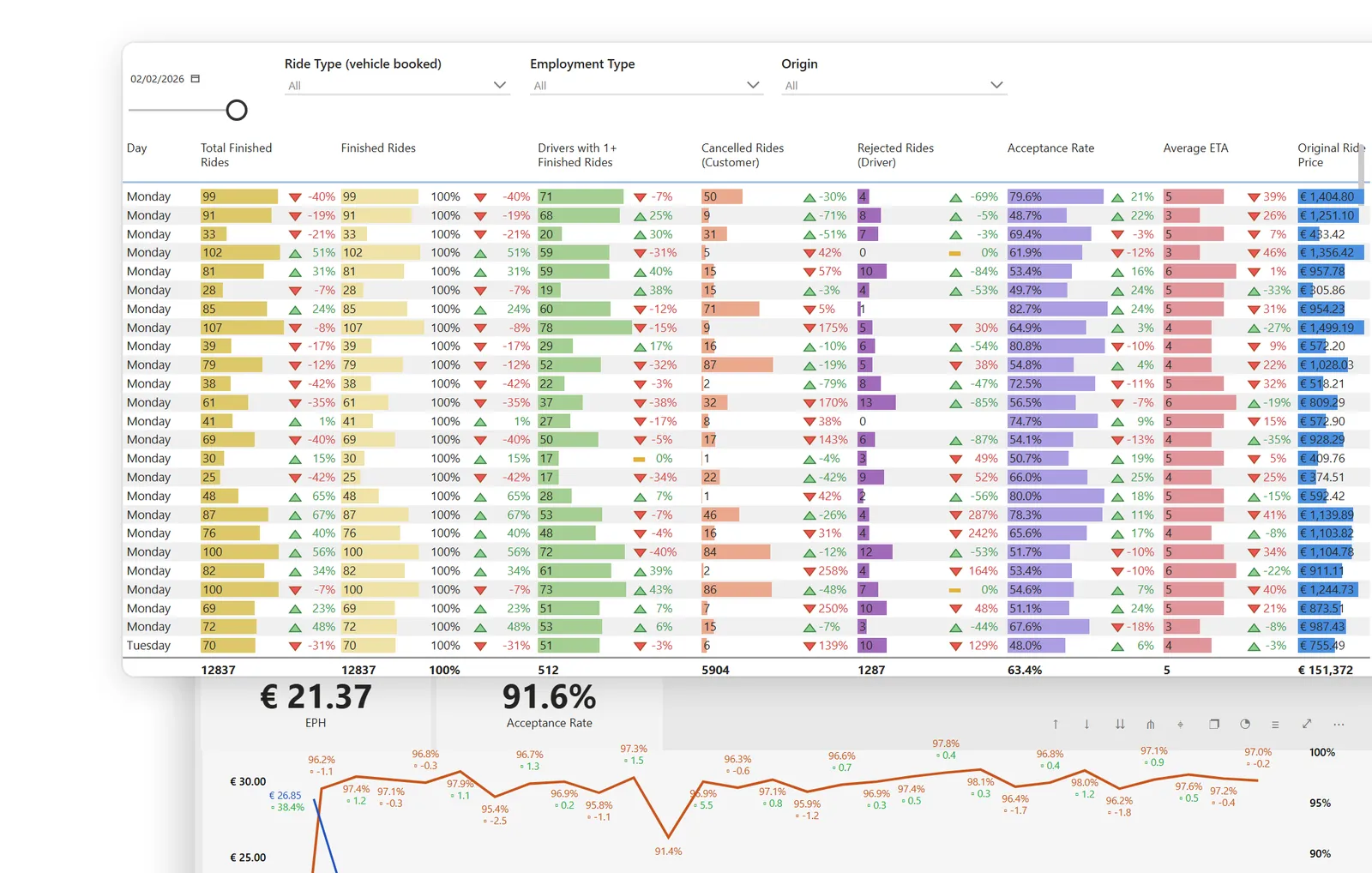Expand the Origin dropdown
This screenshot has height=873, width=1372.
893,85
